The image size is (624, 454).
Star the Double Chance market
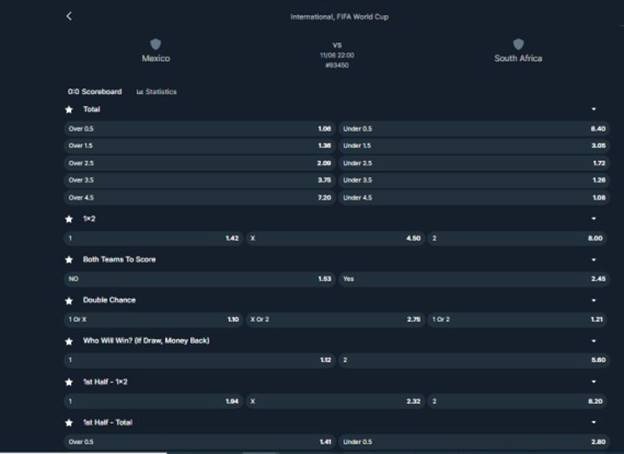pyautogui.click(x=69, y=301)
